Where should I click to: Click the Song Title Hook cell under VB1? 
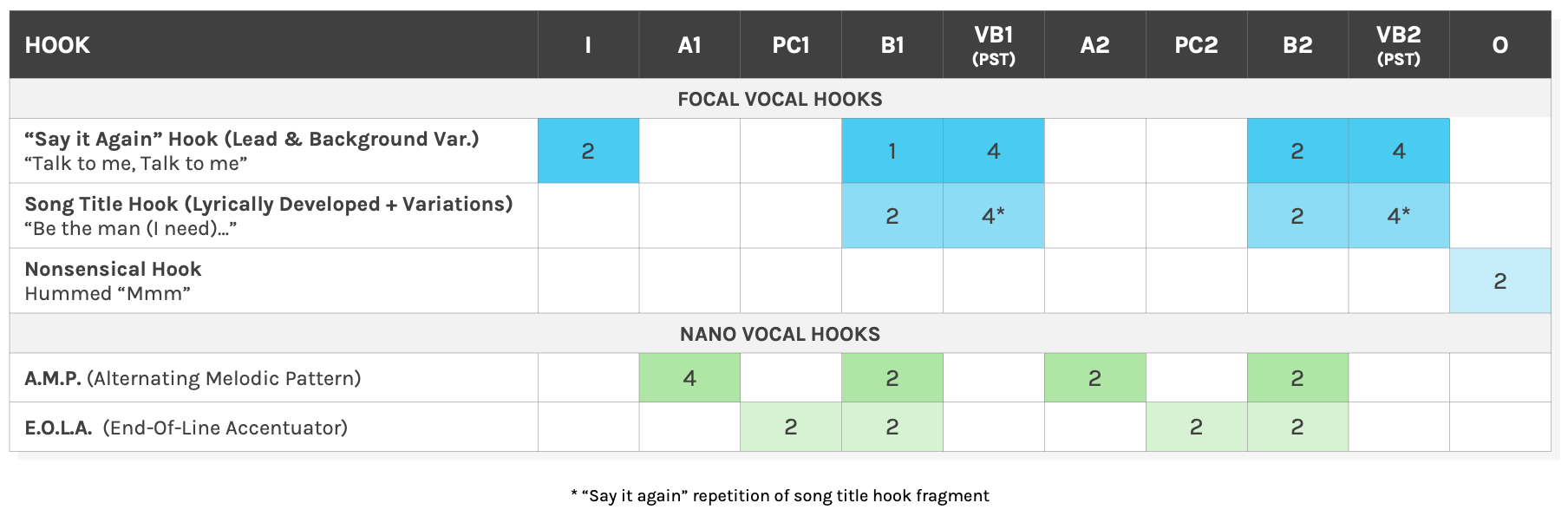coord(994,216)
